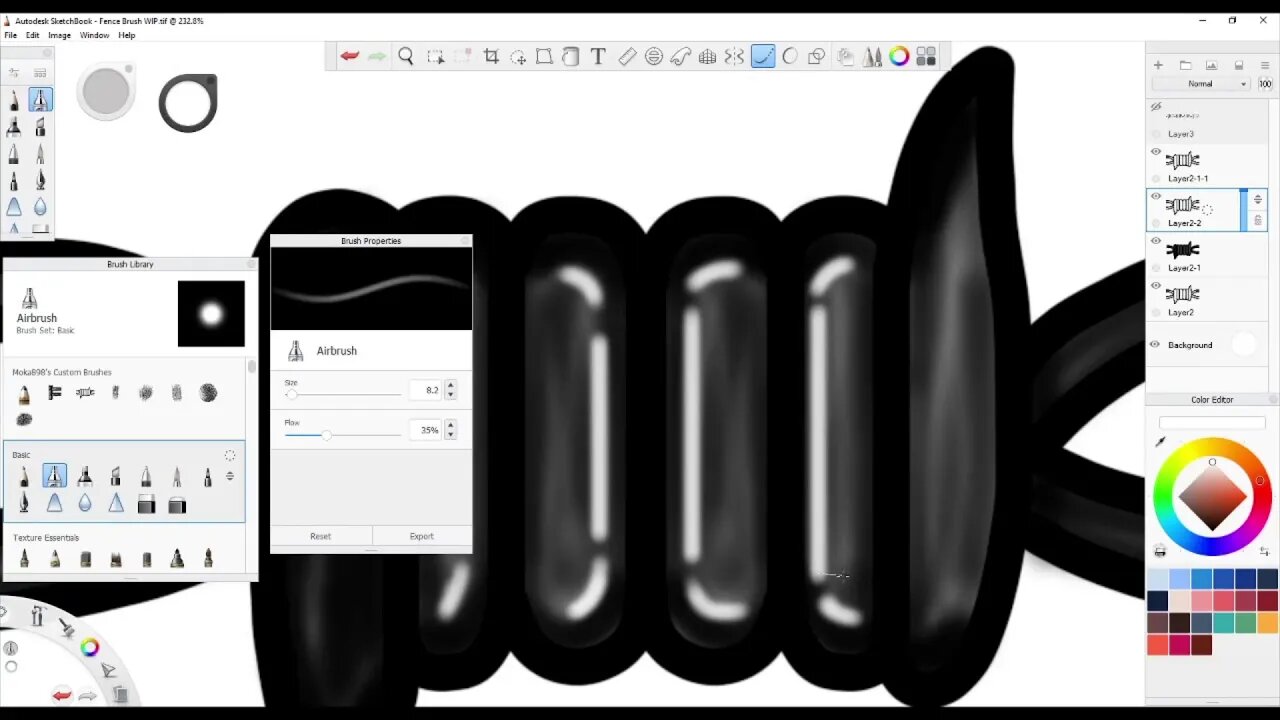Open the Brush Library toolbar icon
The height and width of the screenshot is (720, 1280).
click(x=872, y=57)
